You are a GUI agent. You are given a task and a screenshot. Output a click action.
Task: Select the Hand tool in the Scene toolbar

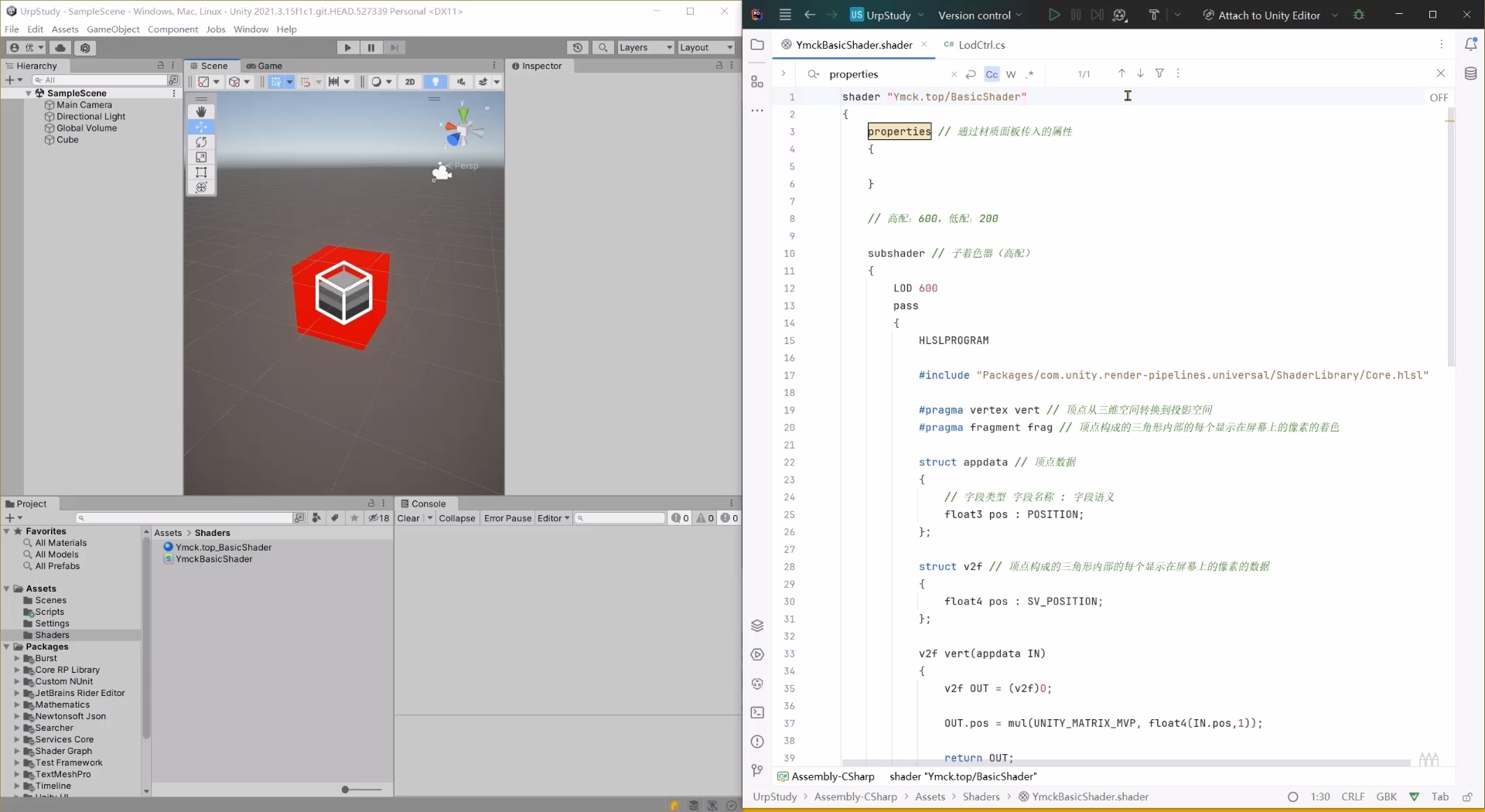pos(202,112)
